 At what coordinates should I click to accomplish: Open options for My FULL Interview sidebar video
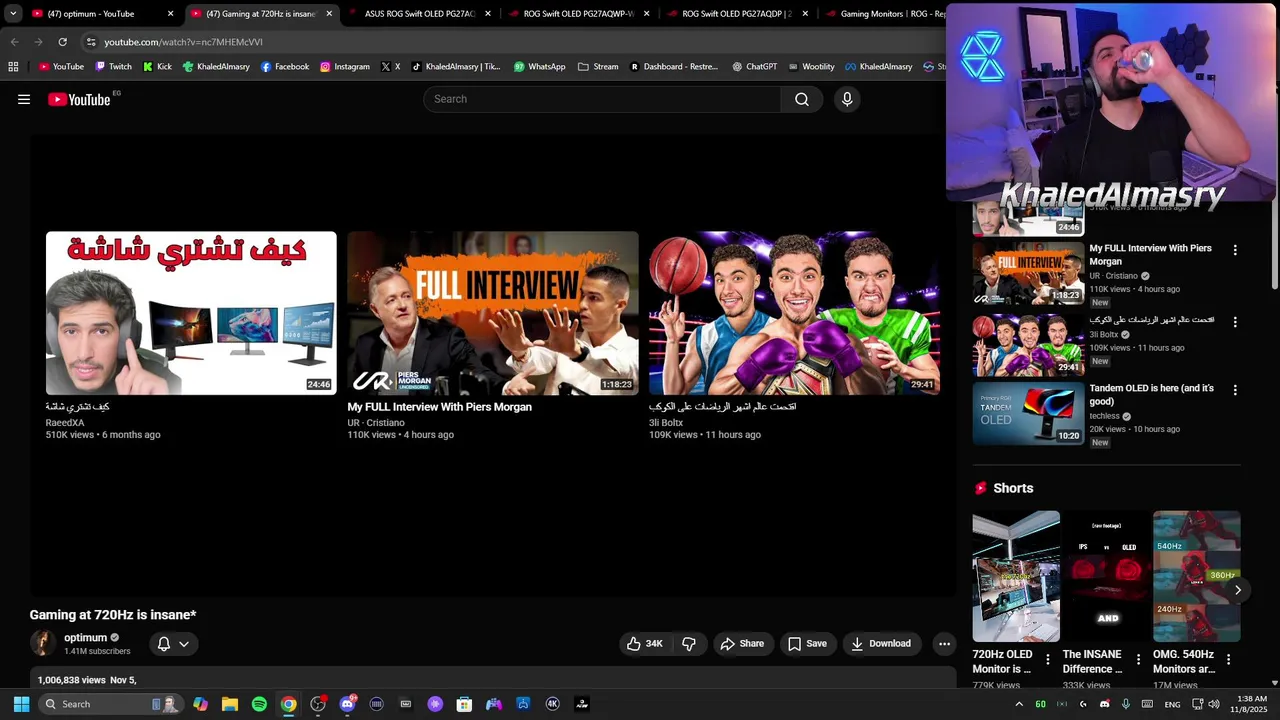1235,250
